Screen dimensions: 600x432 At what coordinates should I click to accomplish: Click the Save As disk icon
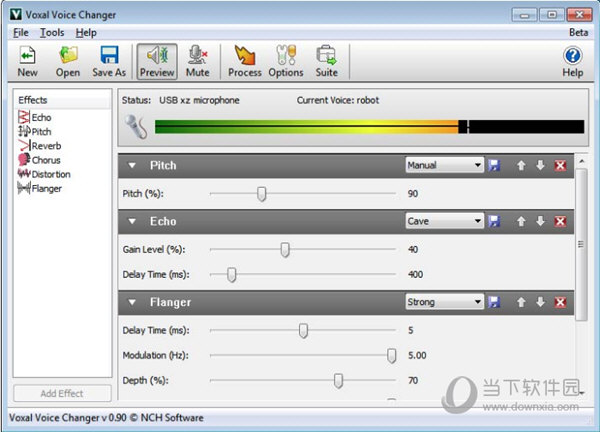pos(109,60)
